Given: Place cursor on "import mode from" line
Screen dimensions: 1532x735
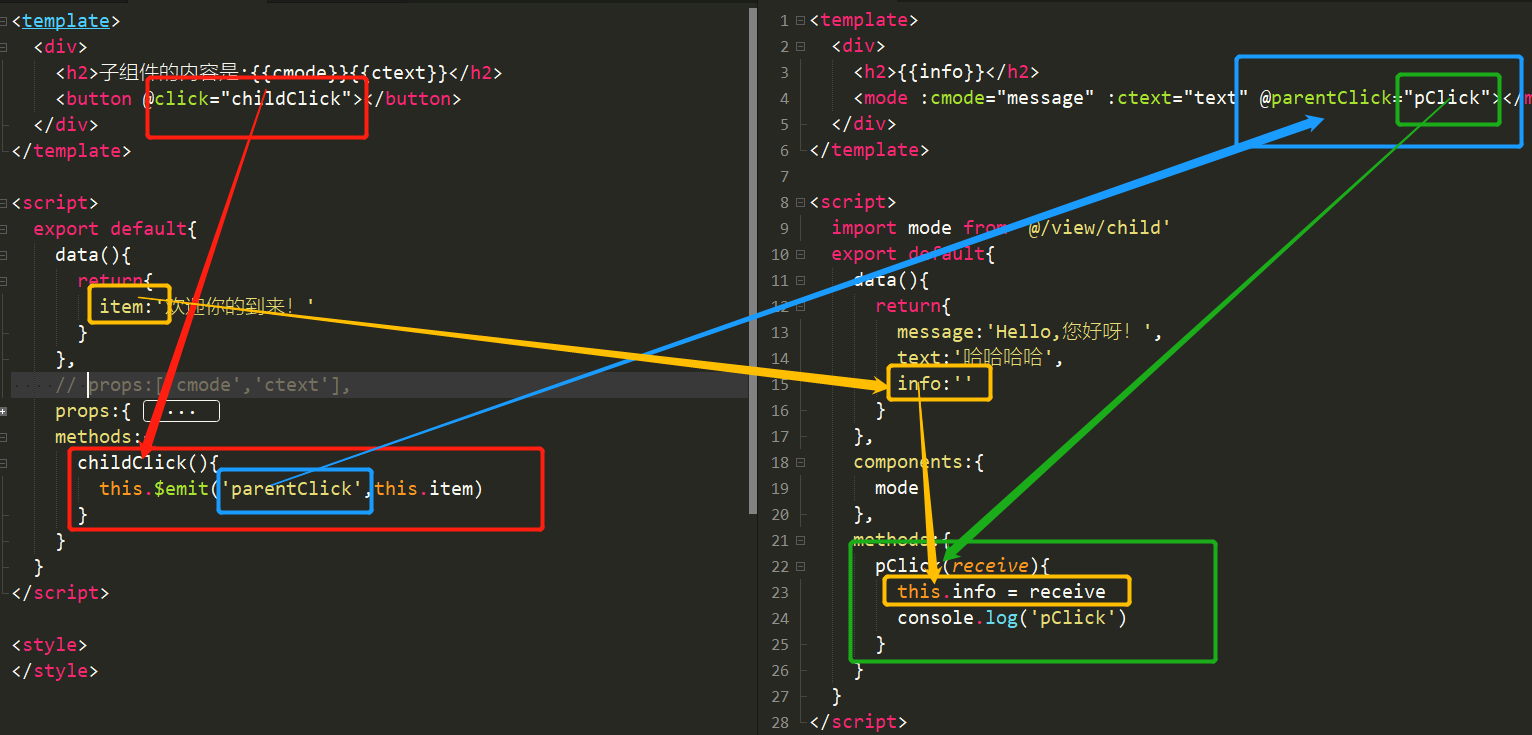Looking at the screenshot, I should pos(1000,228).
